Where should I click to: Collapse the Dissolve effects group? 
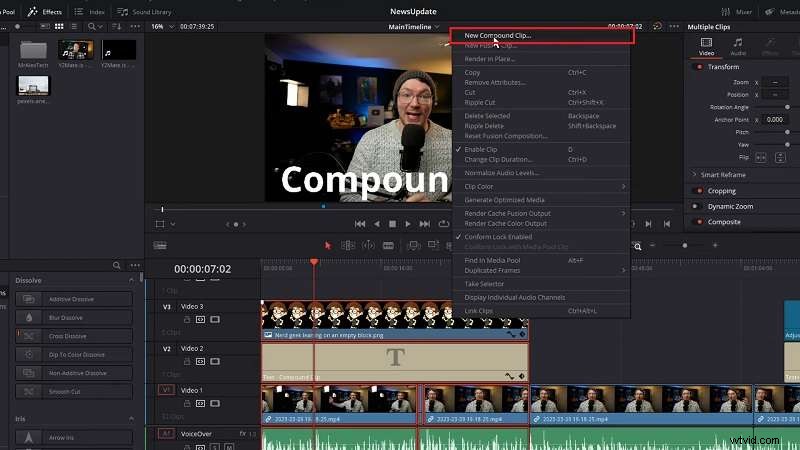[x=131, y=280]
